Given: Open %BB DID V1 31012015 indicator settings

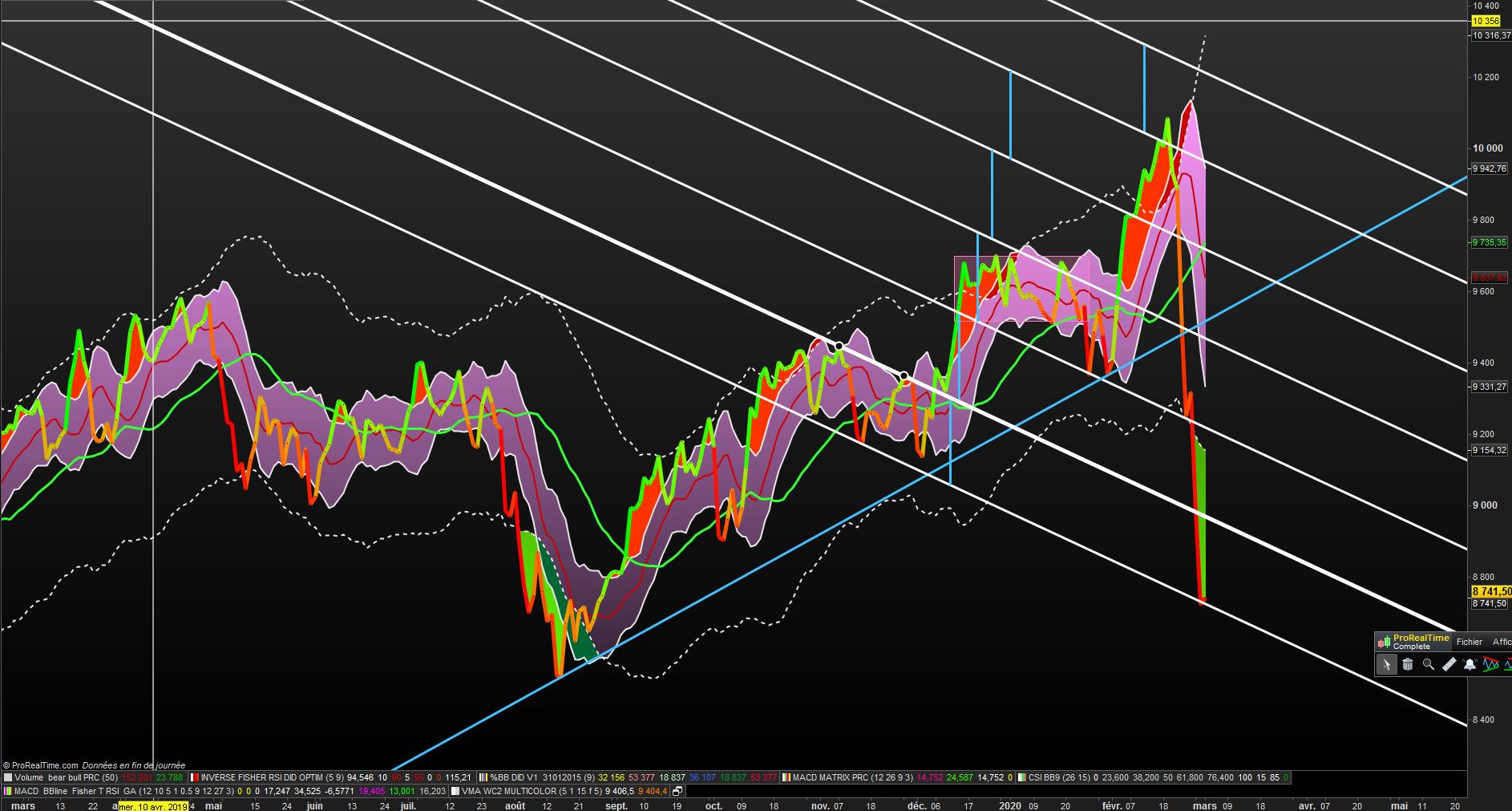Looking at the screenshot, I should click(543, 777).
